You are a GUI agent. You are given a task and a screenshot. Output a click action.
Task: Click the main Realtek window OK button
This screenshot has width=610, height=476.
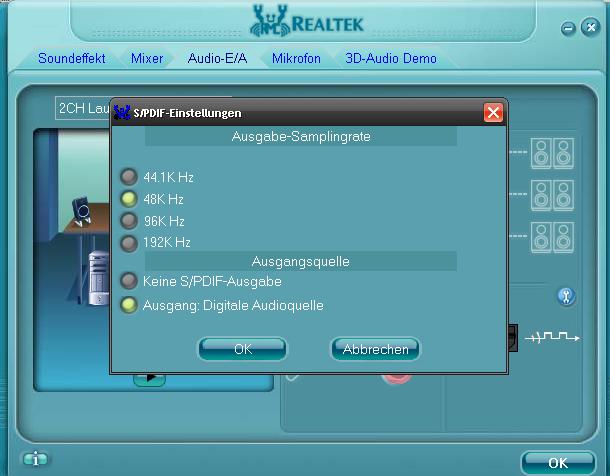coord(558,463)
